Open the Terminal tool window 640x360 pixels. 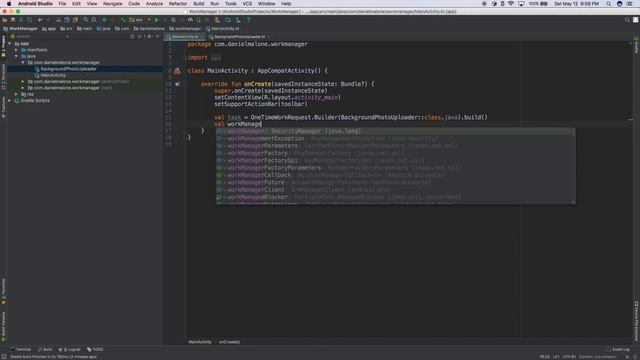[21, 349]
